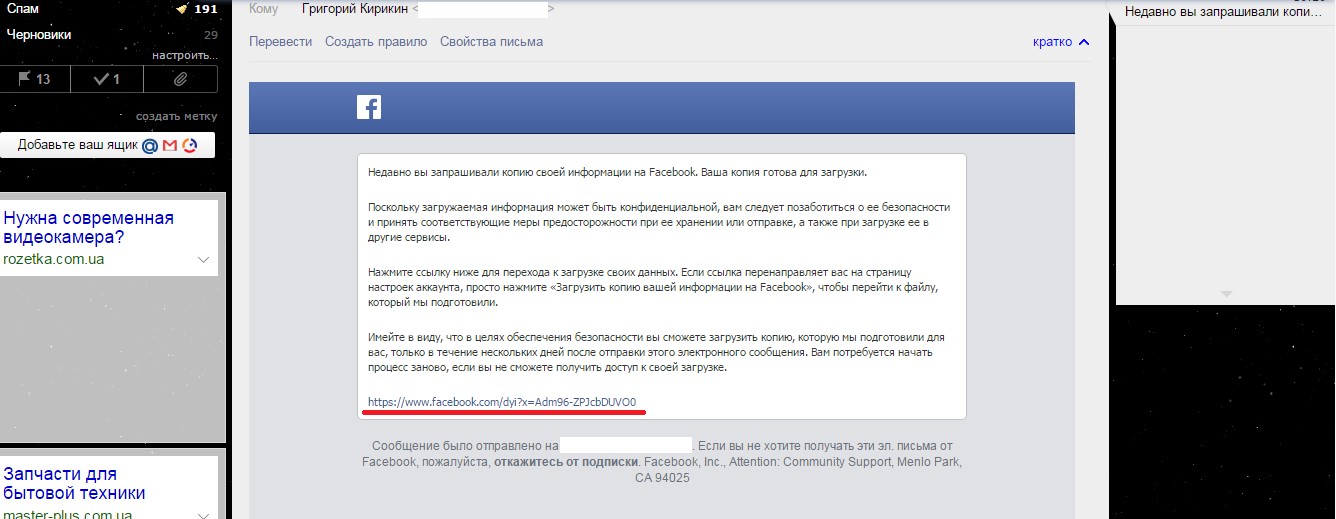Click the Создать правило link

click(376, 42)
